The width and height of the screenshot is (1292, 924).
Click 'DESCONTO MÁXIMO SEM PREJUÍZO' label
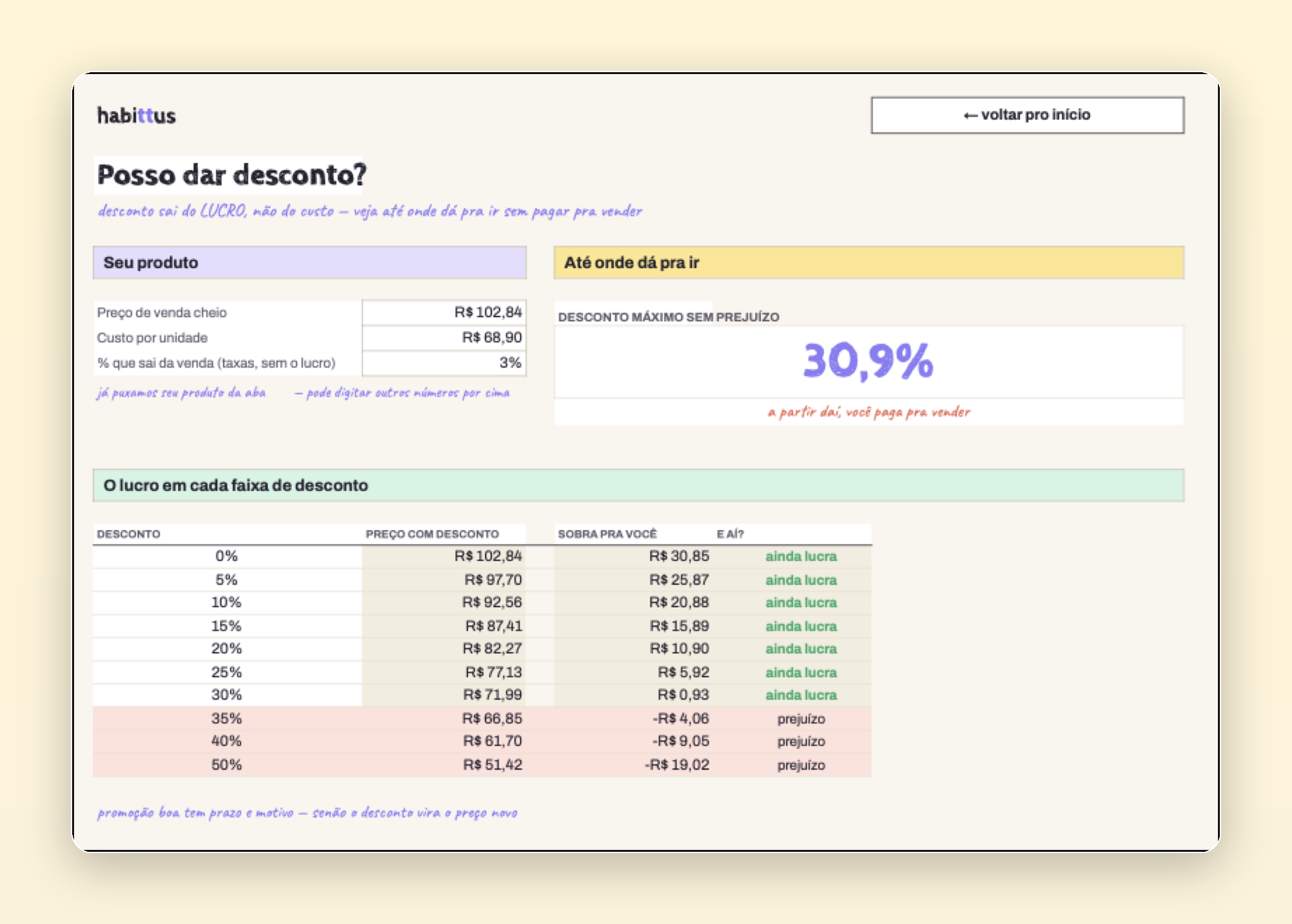click(669, 317)
